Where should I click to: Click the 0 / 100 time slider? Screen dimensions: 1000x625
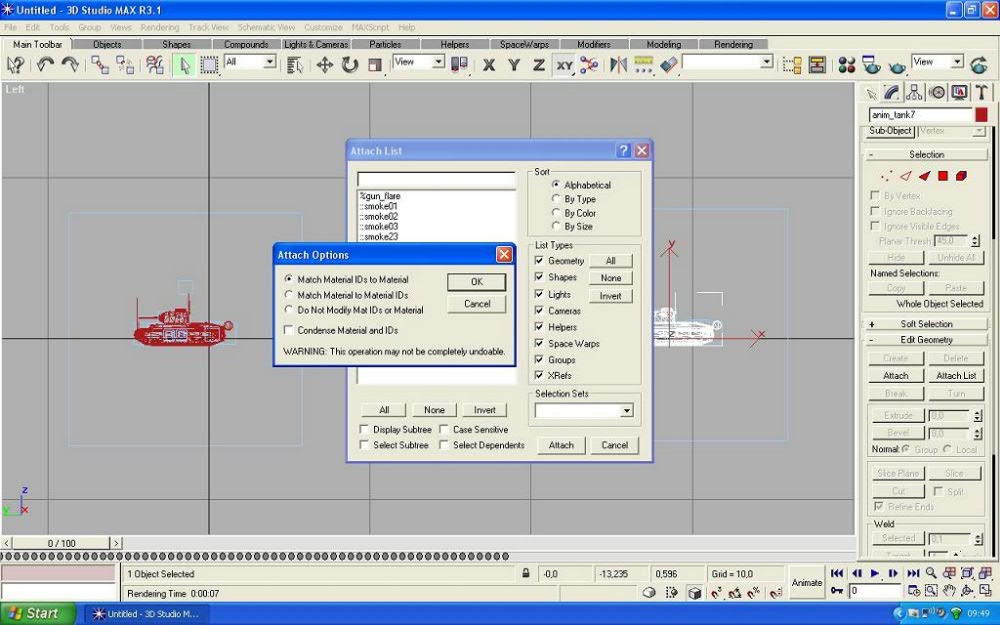(x=61, y=543)
